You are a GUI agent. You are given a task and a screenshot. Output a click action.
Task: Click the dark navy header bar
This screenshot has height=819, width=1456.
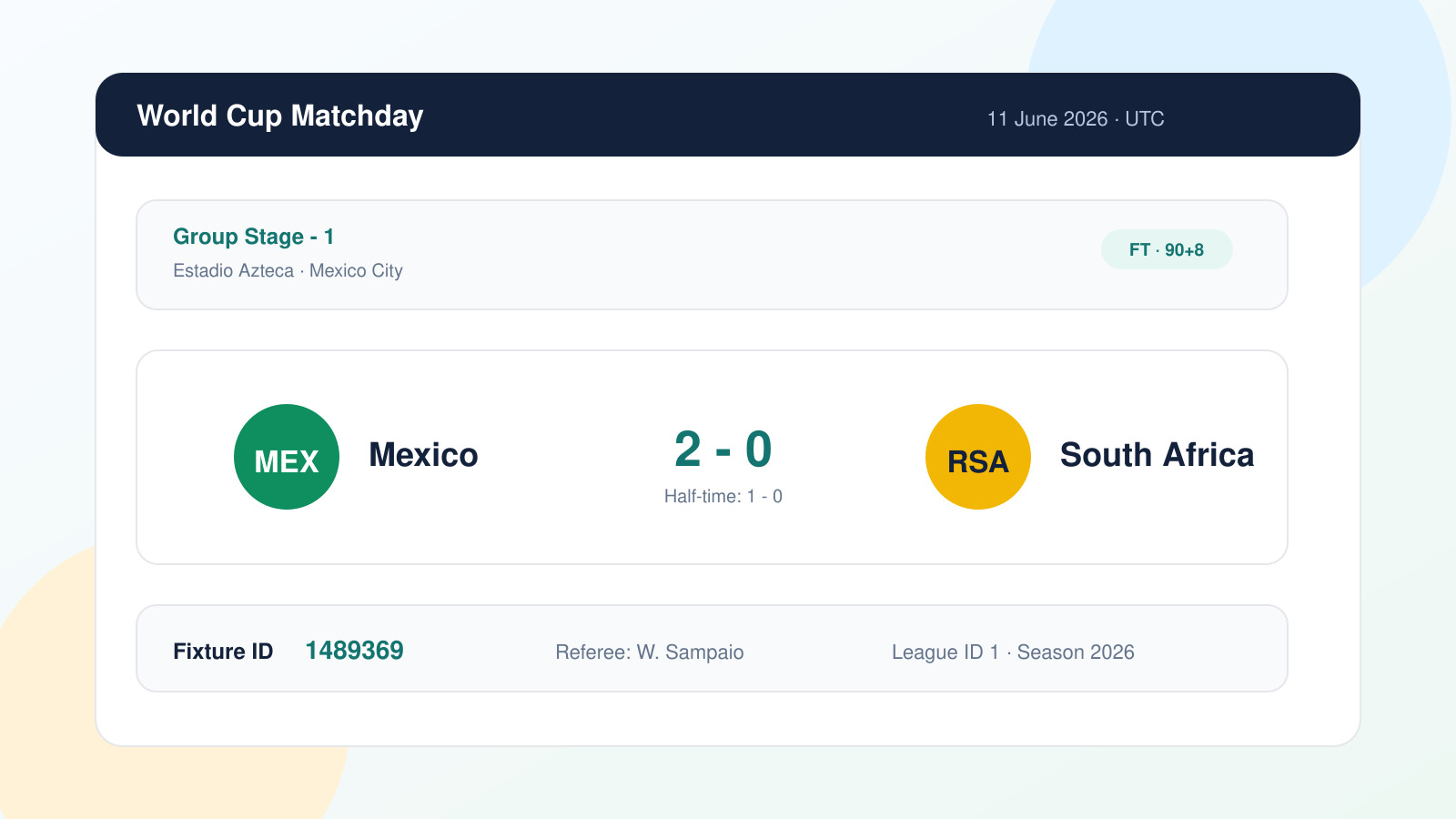(728, 115)
